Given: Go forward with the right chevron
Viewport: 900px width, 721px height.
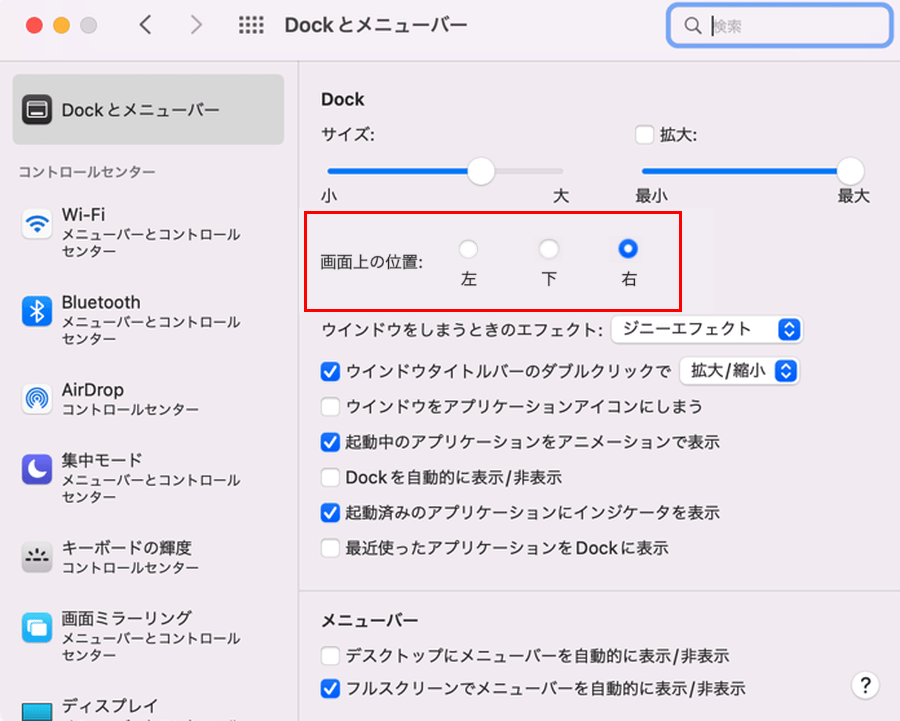Looking at the screenshot, I should 196,25.
